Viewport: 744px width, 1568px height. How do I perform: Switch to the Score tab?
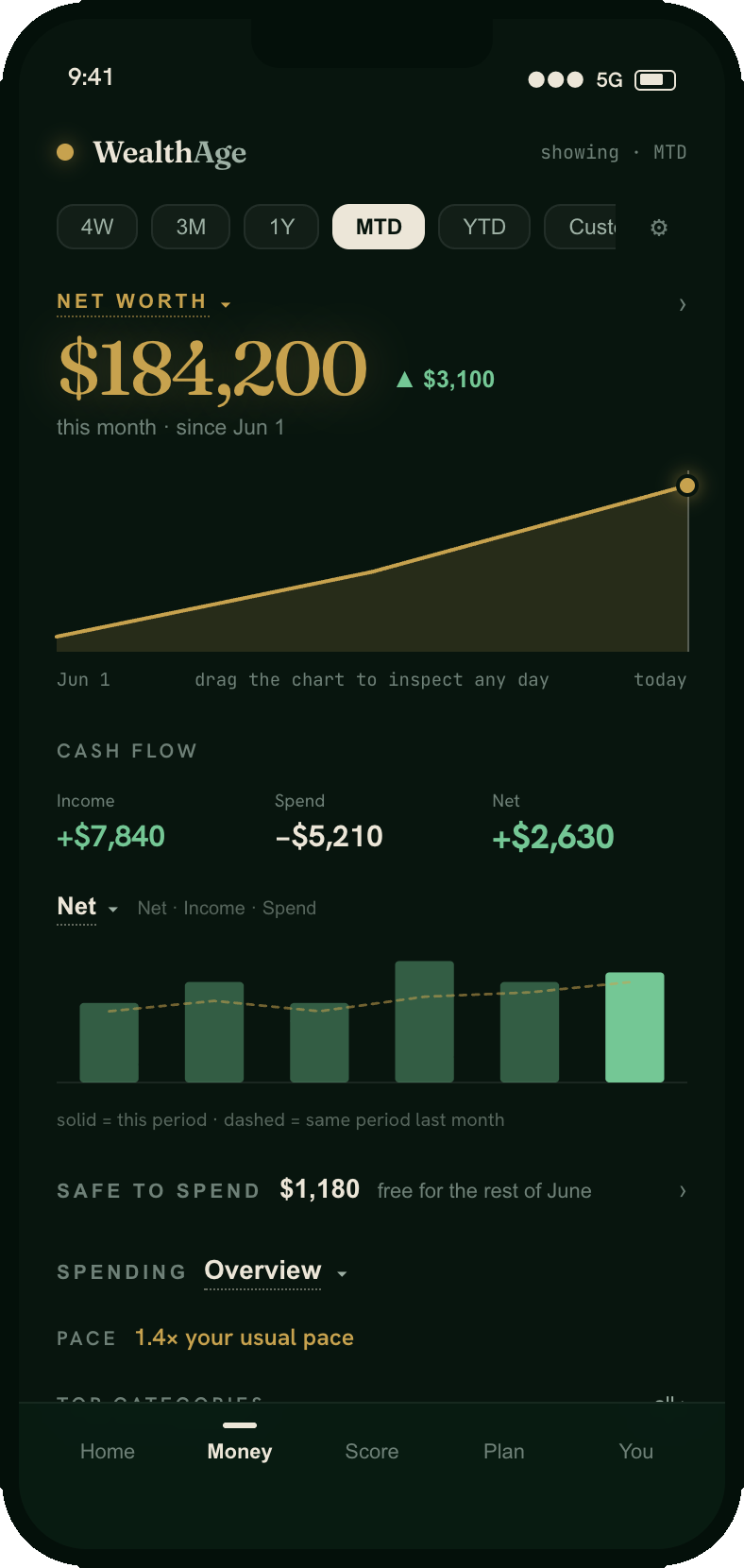click(372, 1452)
